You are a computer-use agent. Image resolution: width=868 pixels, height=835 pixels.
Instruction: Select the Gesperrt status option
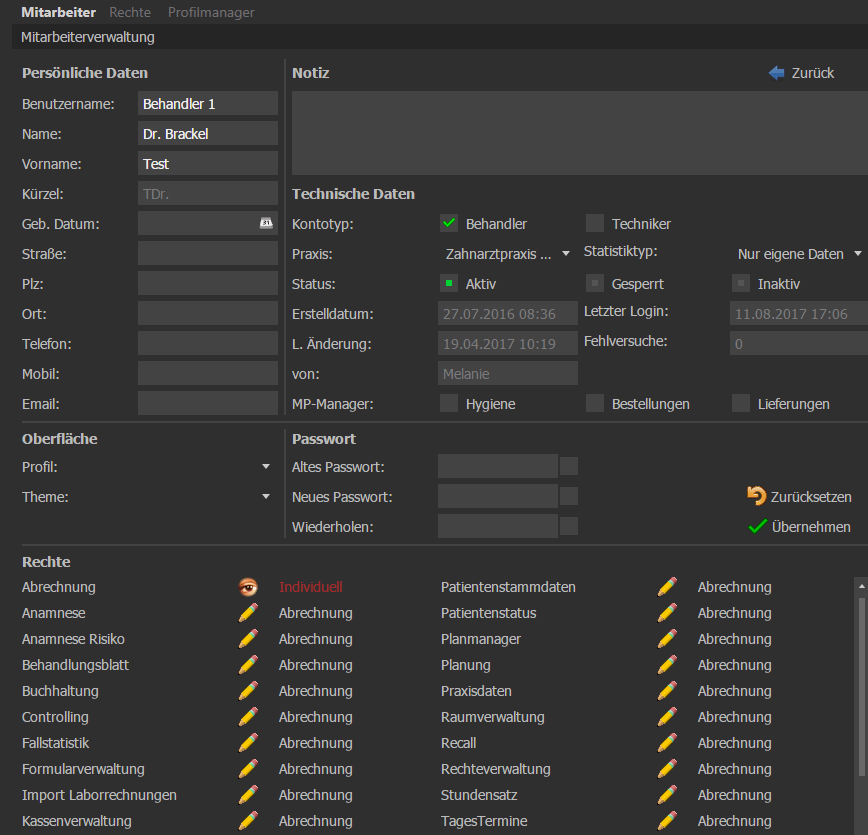pyautogui.click(x=595, y=284)
